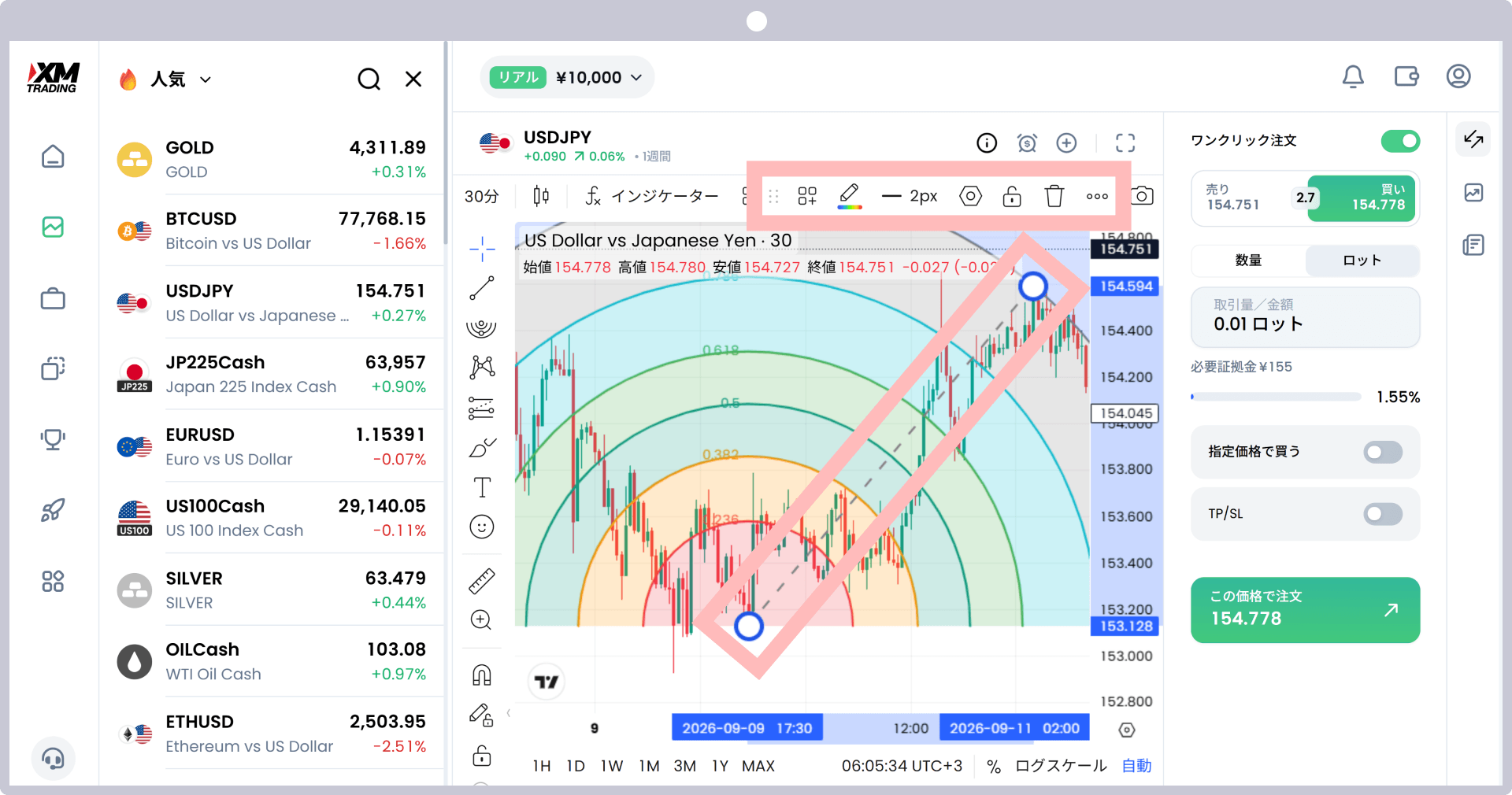Open the home icon in the sidebar
Viewport: 1512px width, 795px height.
point(53,156)
